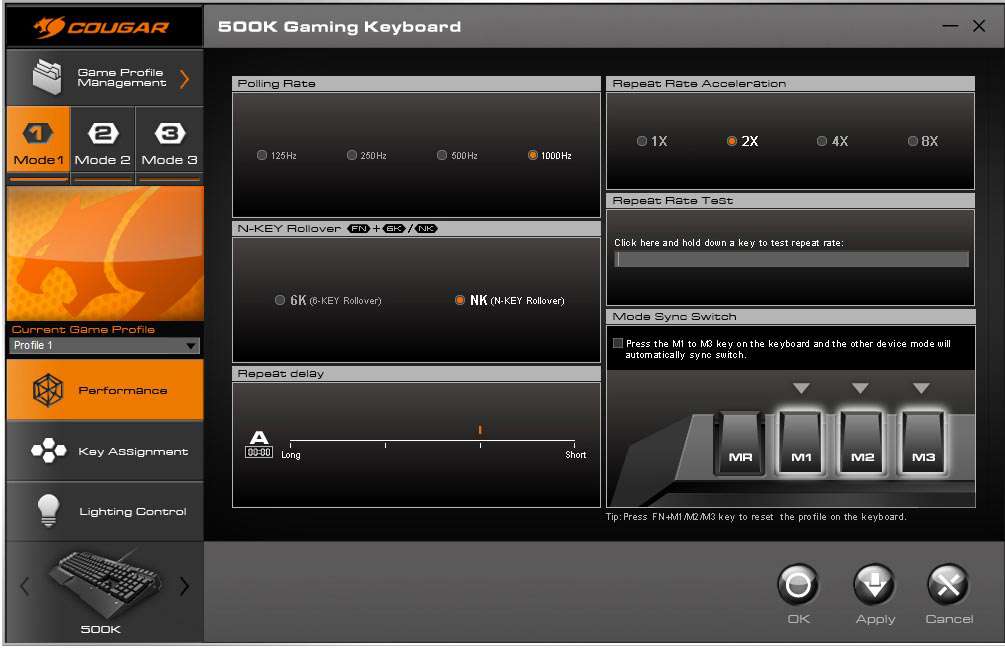
Task: Click the Repeat delay slider handle
Action: coord(480,430)
